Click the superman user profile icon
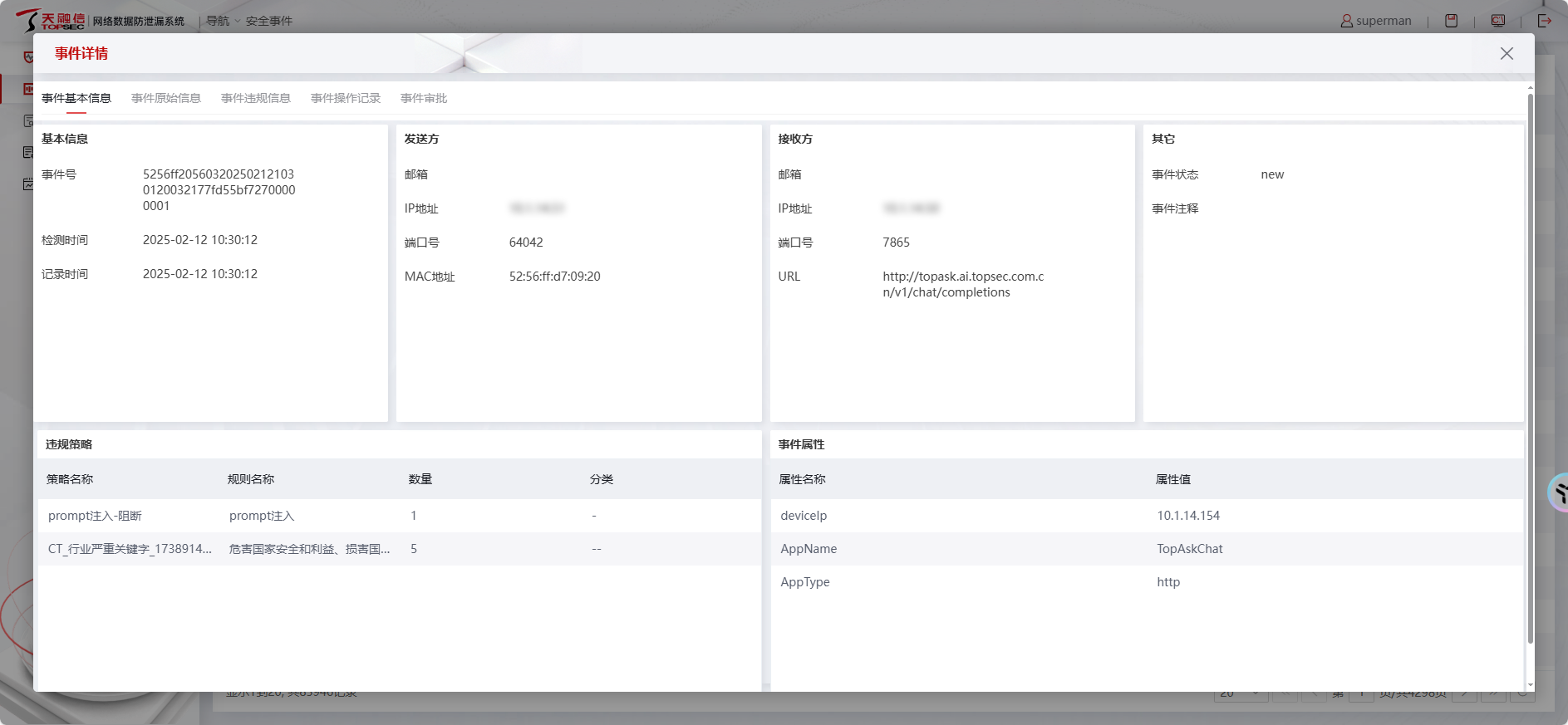This screenshot has width=1568, height=725. coord(1346,21)
